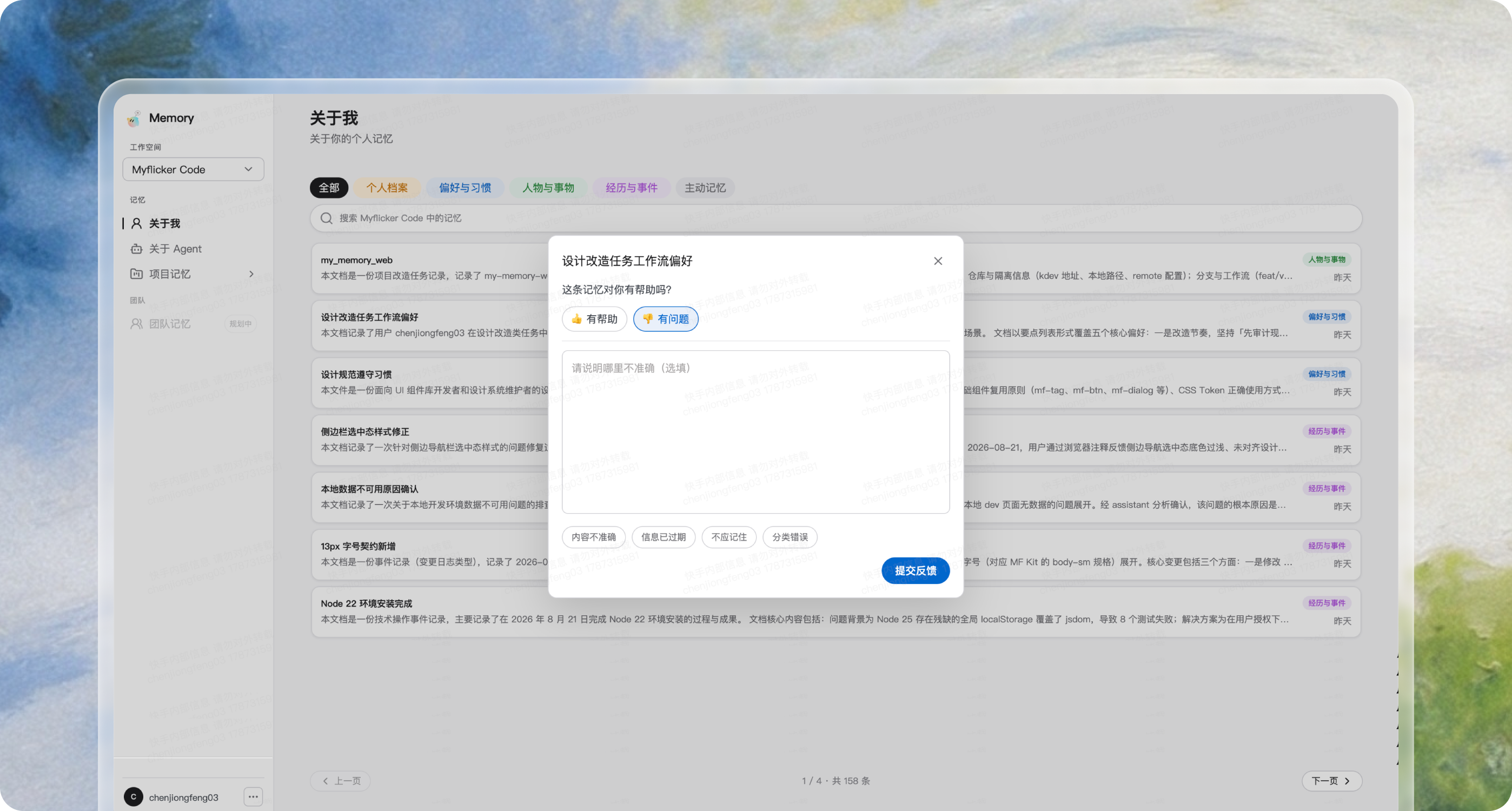
Task: Switch to the 偏好与习惯 filter tab
Action: pos(465,188)
